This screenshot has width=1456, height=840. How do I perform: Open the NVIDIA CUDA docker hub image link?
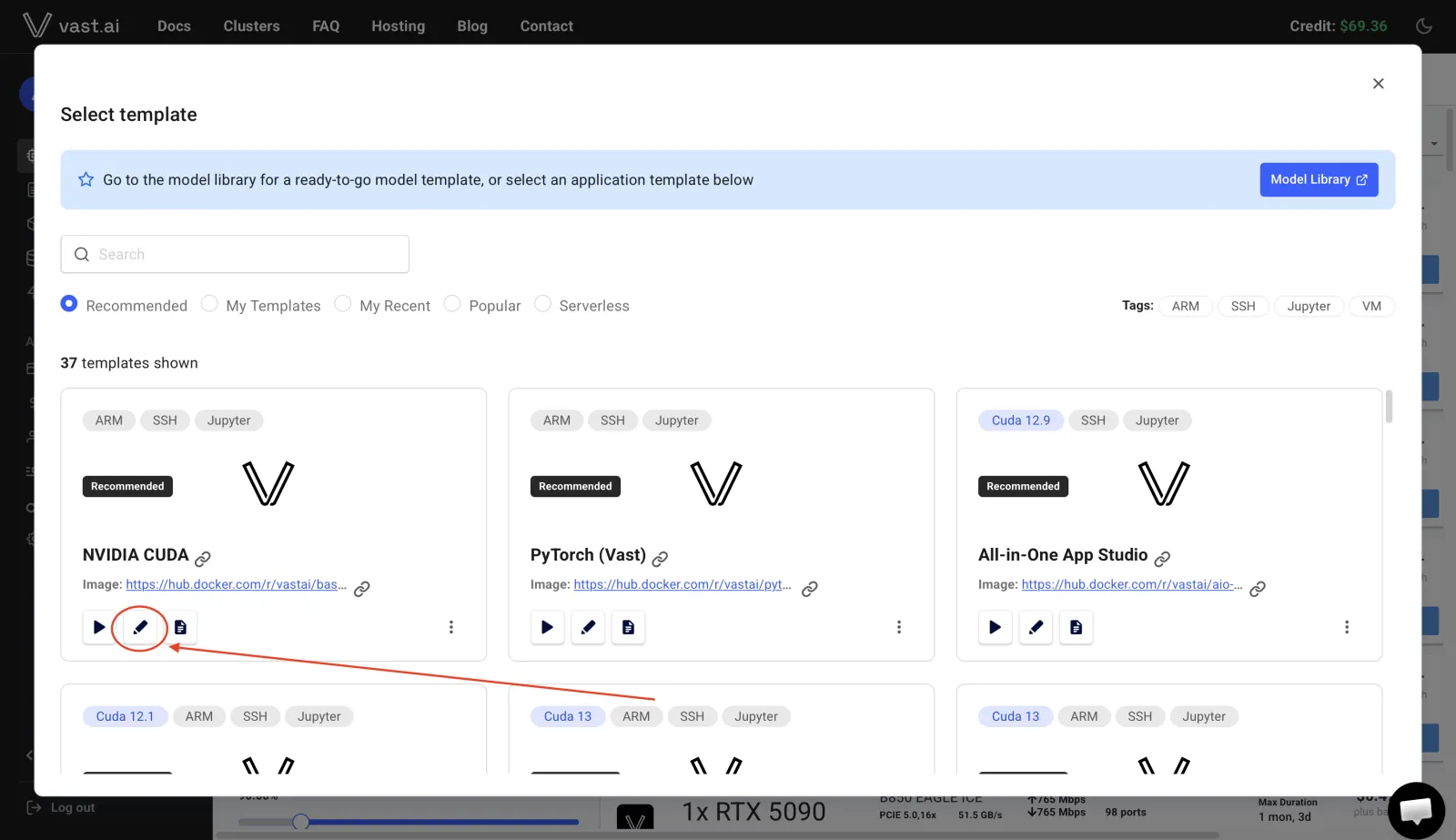(236, 584)
